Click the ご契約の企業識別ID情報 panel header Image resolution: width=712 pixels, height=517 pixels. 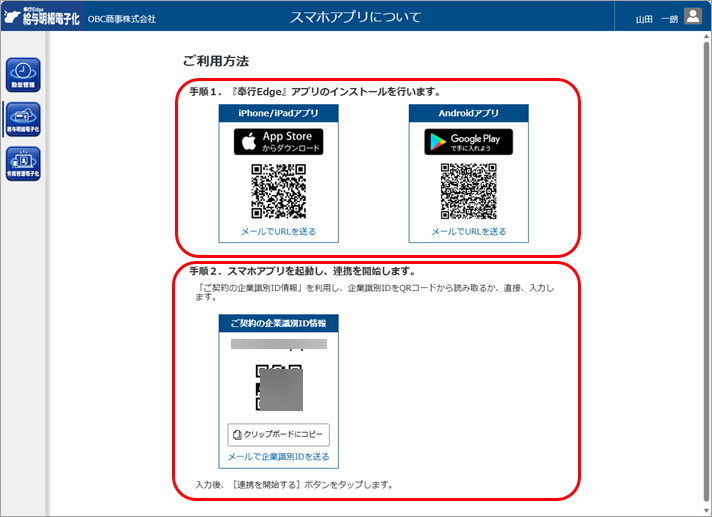pos(278,323)
